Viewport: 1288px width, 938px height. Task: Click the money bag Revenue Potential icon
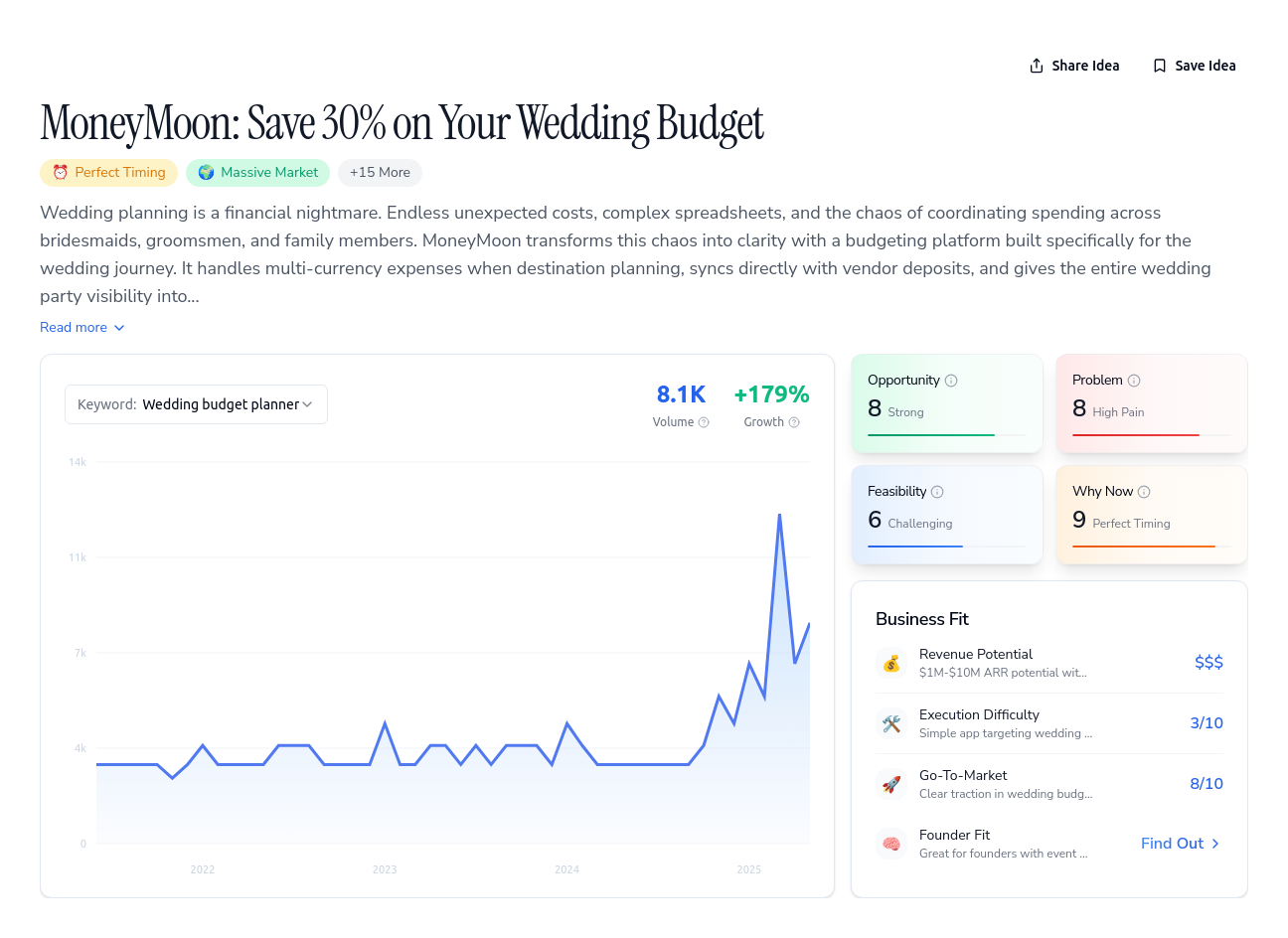point(891,663)
